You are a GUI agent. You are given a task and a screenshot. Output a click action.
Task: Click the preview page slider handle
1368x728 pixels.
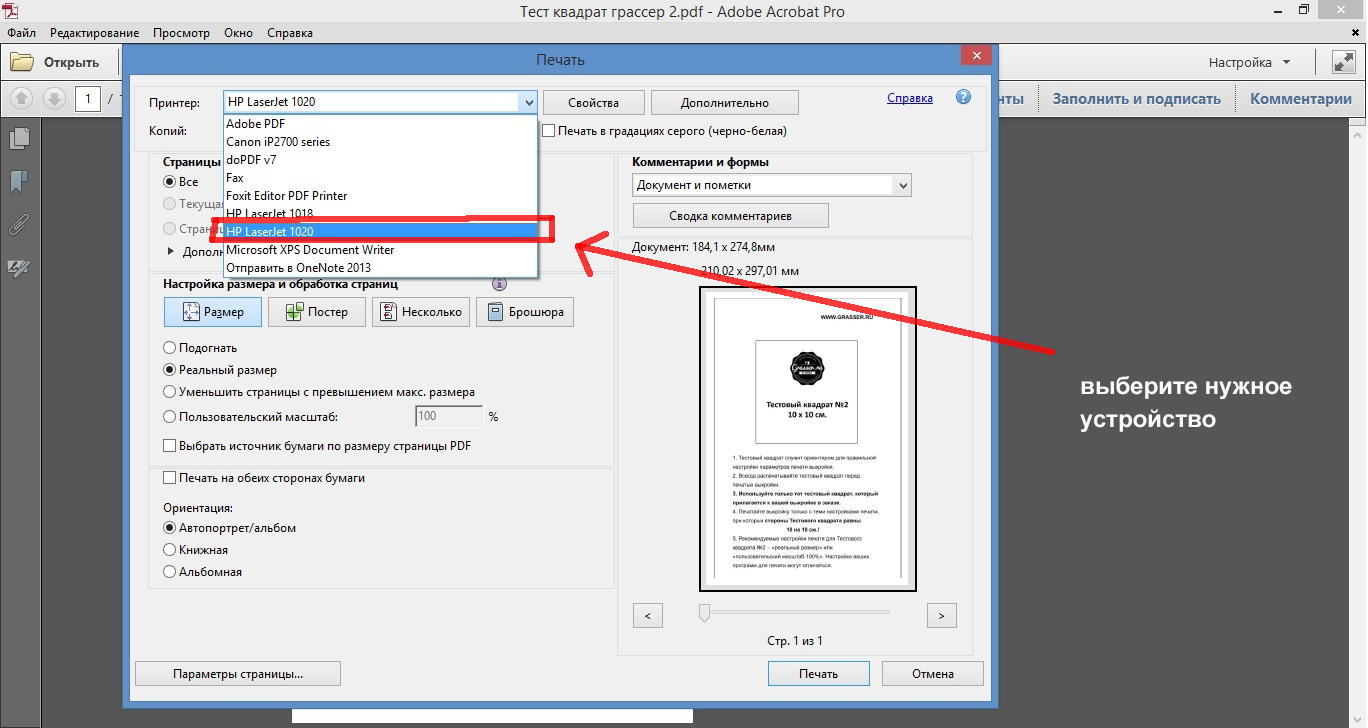click(x=704, y=612)
